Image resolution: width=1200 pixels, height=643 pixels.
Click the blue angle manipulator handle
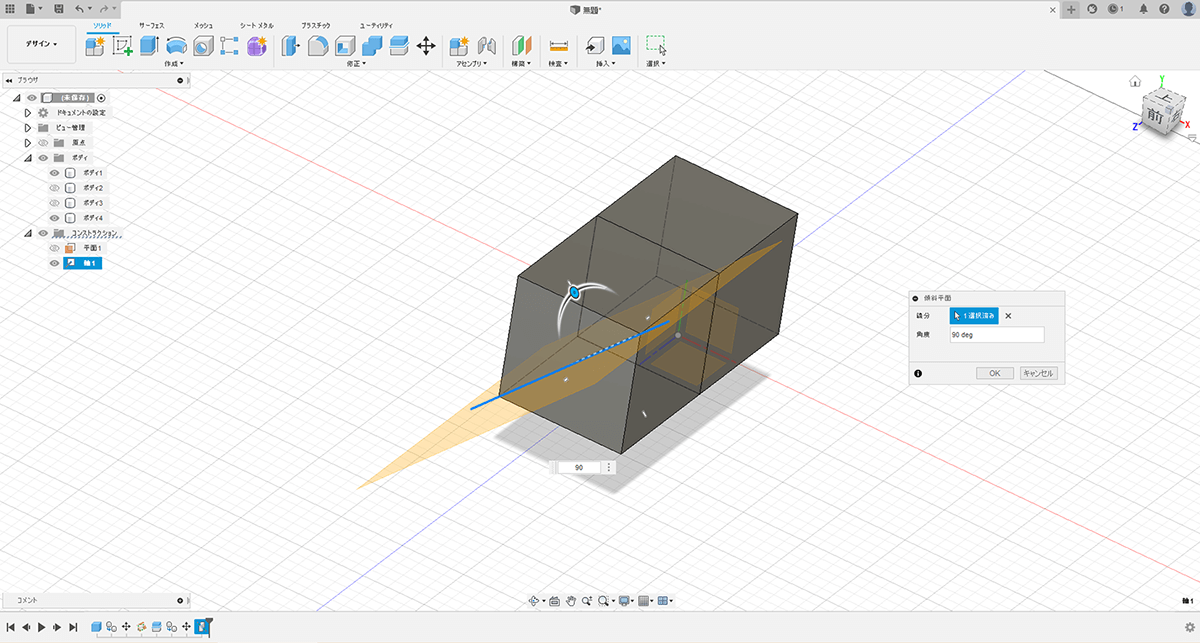coord(575,293)
